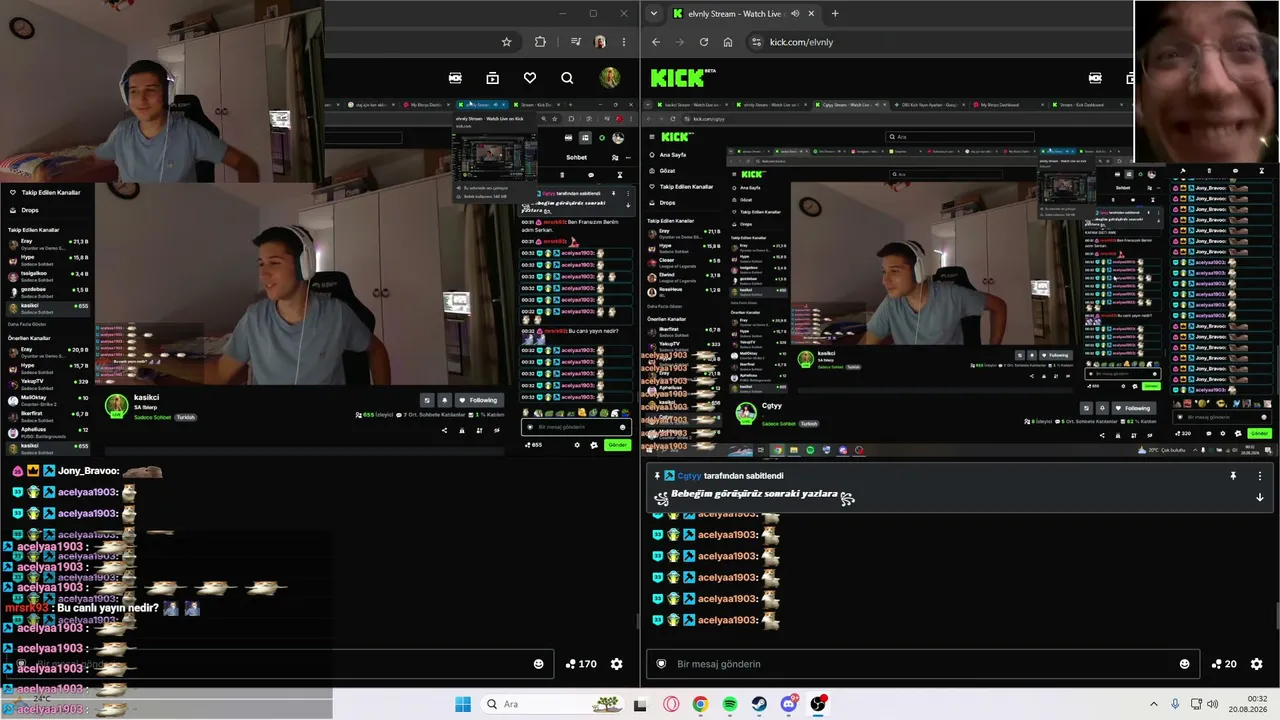Show hidden system tray icons
This screenshot has width=1280, height=720.
point(1153,704)
